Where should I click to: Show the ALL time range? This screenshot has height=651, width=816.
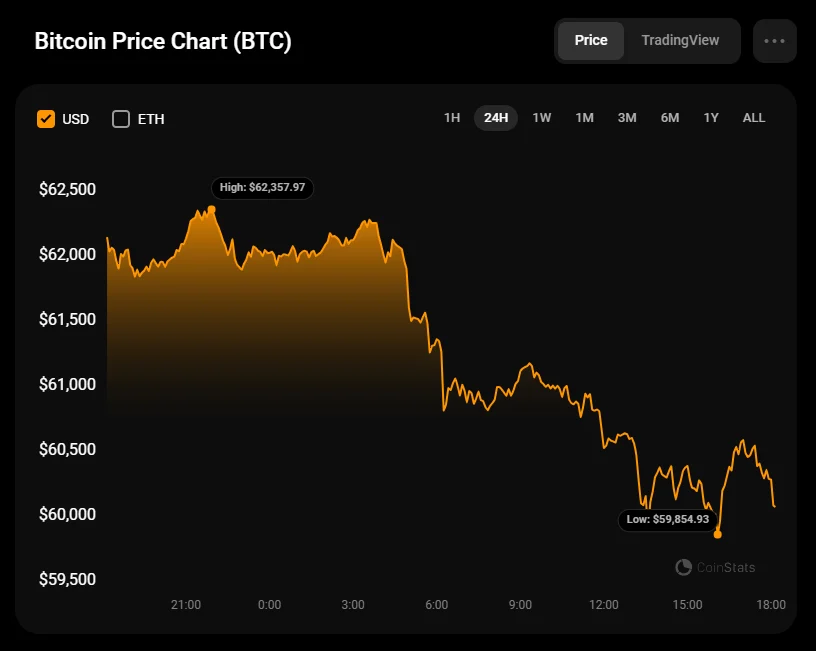754,118
